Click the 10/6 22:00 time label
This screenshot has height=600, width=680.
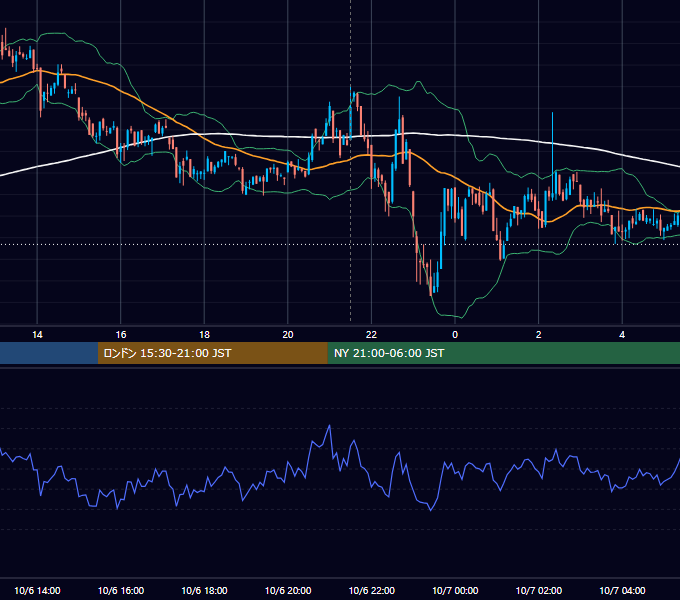(x=372, y=590)
